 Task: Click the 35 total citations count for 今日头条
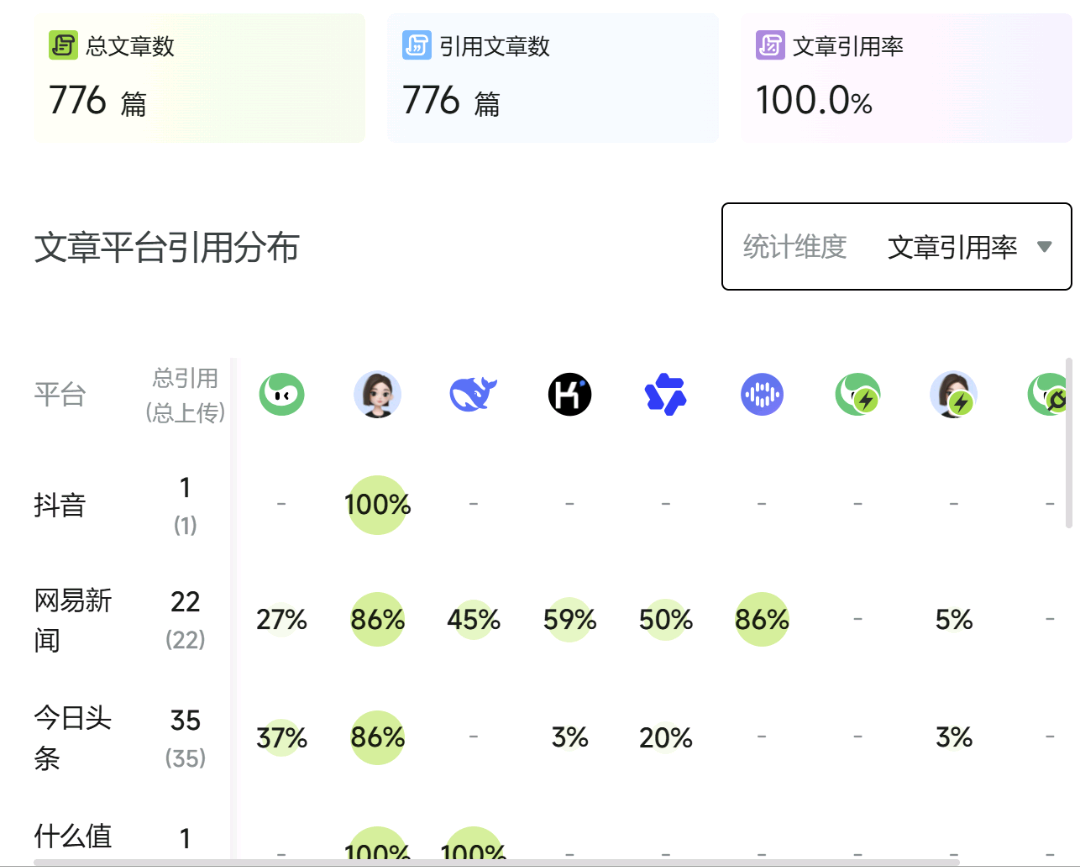185,720
